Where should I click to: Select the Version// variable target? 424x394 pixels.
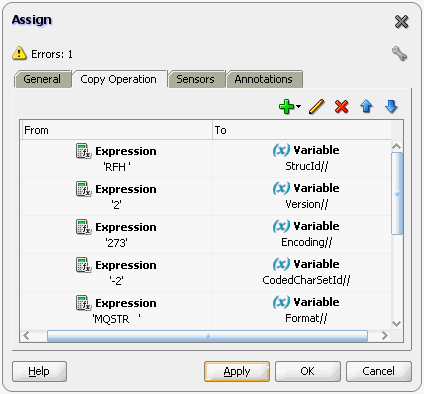(307, 204)
